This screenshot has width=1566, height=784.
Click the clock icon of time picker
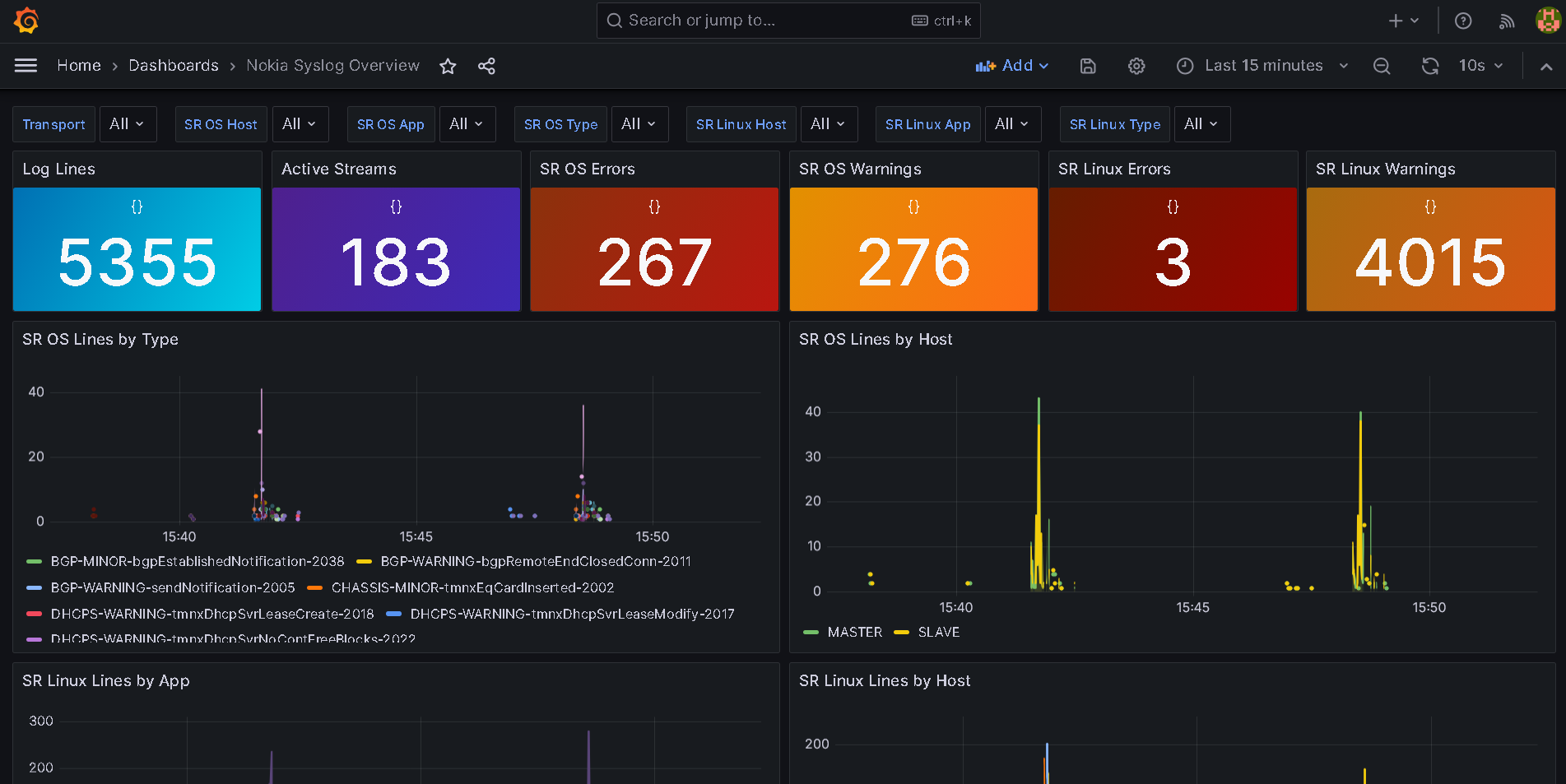point(1185,66)
